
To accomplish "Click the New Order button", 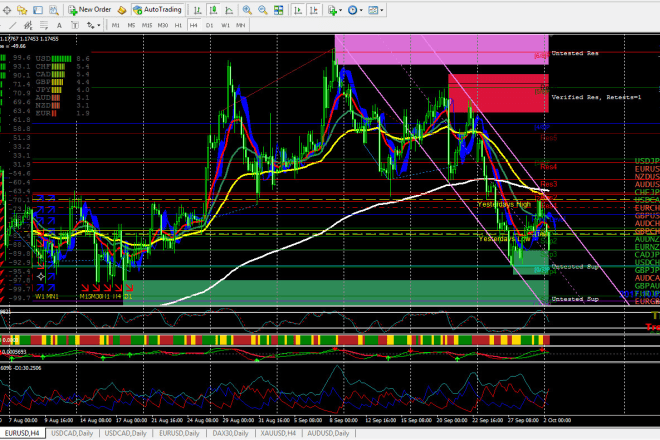I will (x=90, y=10).
